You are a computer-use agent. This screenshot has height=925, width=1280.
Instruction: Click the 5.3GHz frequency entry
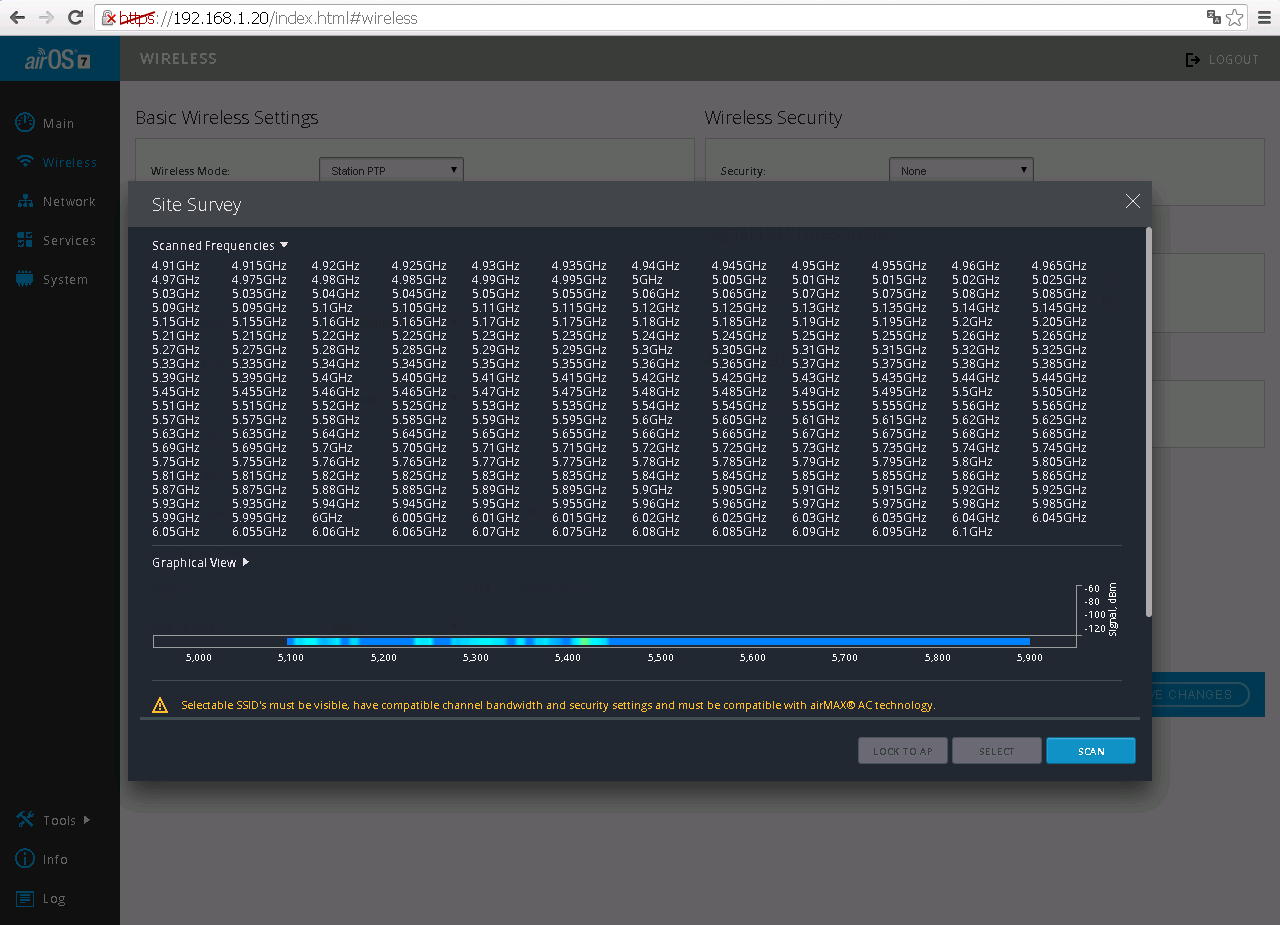[x=652, y=350]
